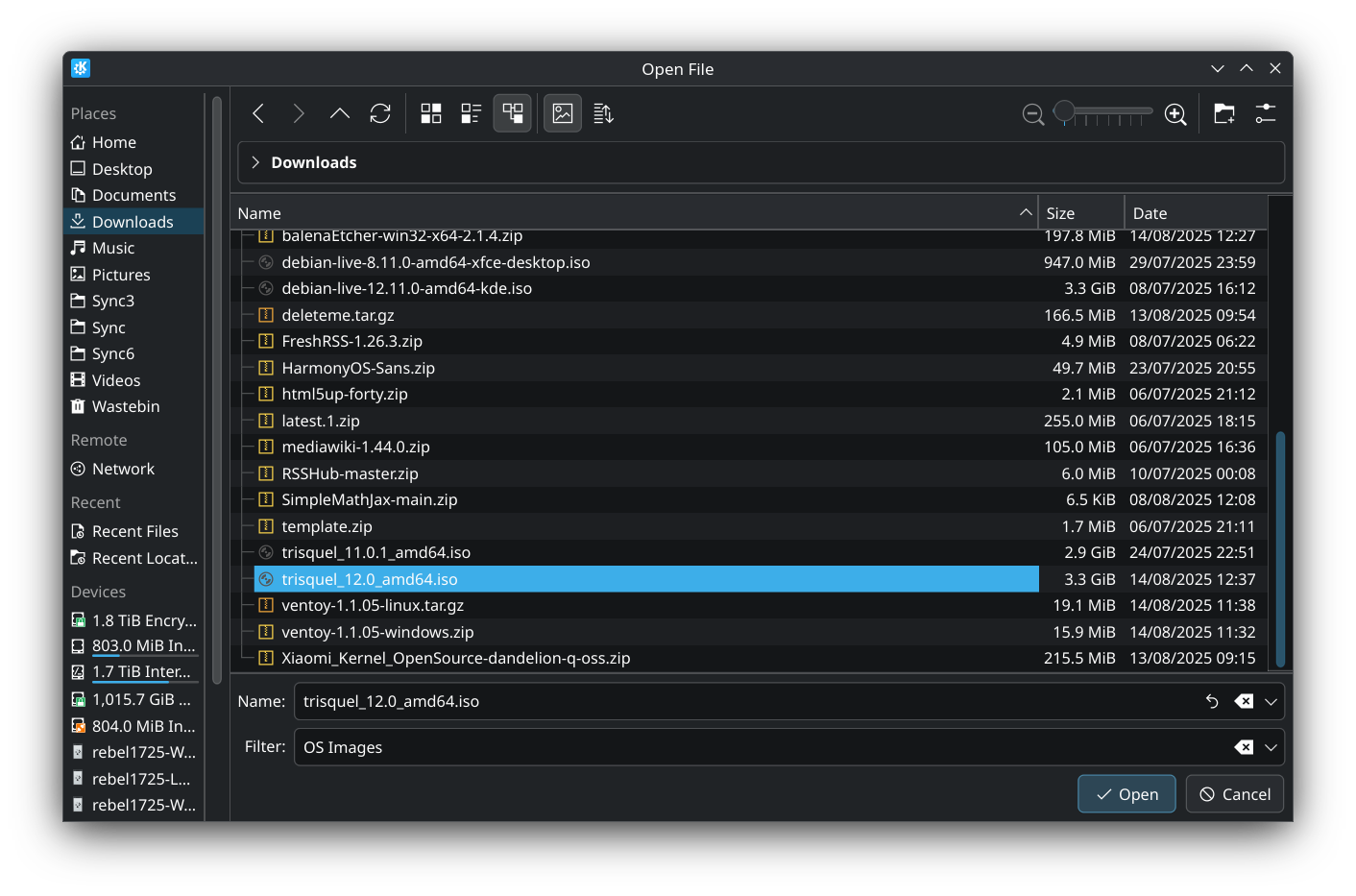Select debian-live-8.11.0-amd64-xfce-desktop.iso

tap(435, 262)
